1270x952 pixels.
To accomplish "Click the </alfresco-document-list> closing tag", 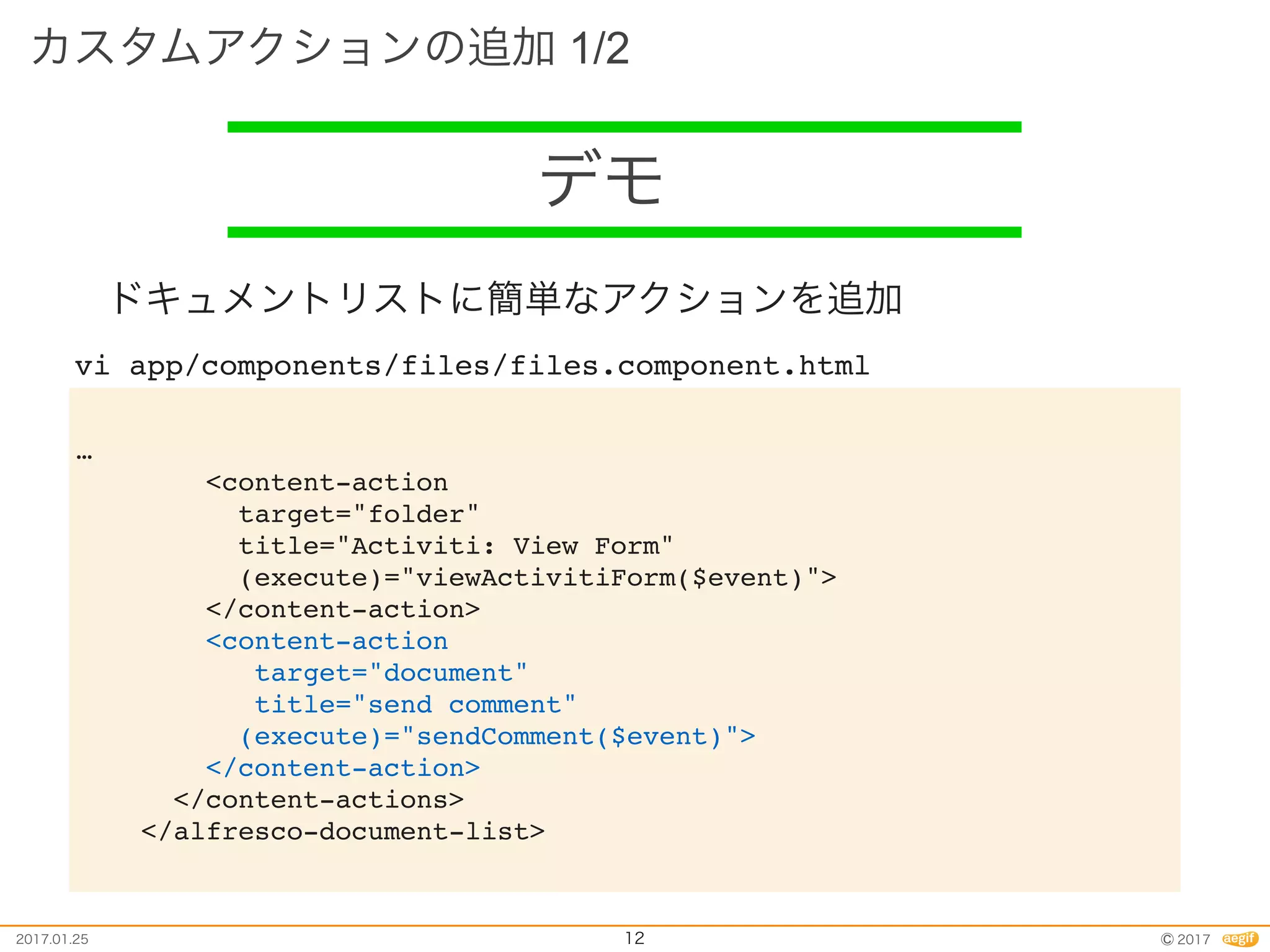I will [x=343, y=831].
